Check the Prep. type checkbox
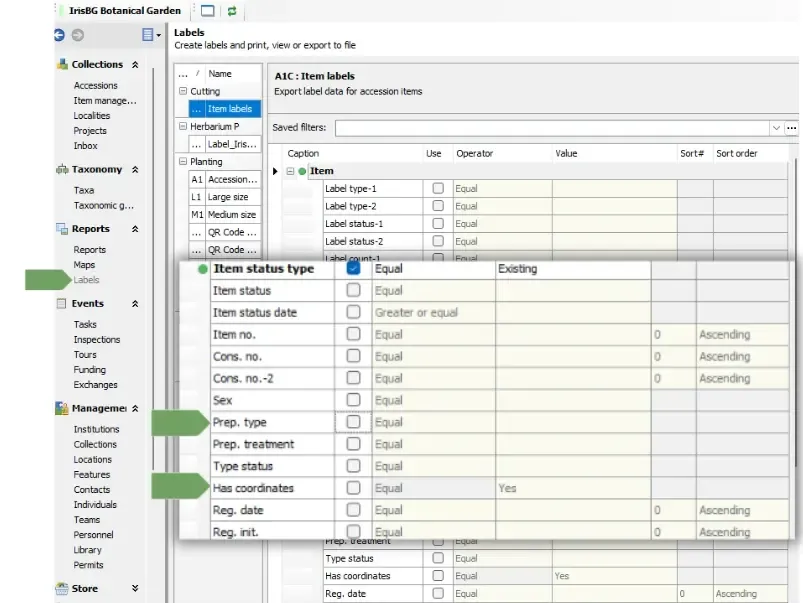 tap(353, 422)
